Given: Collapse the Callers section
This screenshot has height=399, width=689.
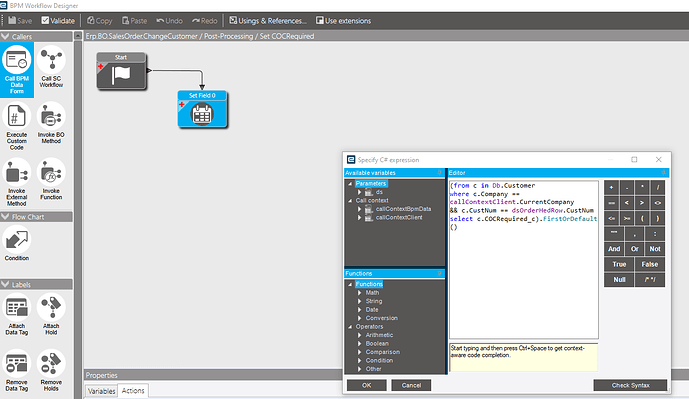Looking at the screenshot, I should pos(5,36).
